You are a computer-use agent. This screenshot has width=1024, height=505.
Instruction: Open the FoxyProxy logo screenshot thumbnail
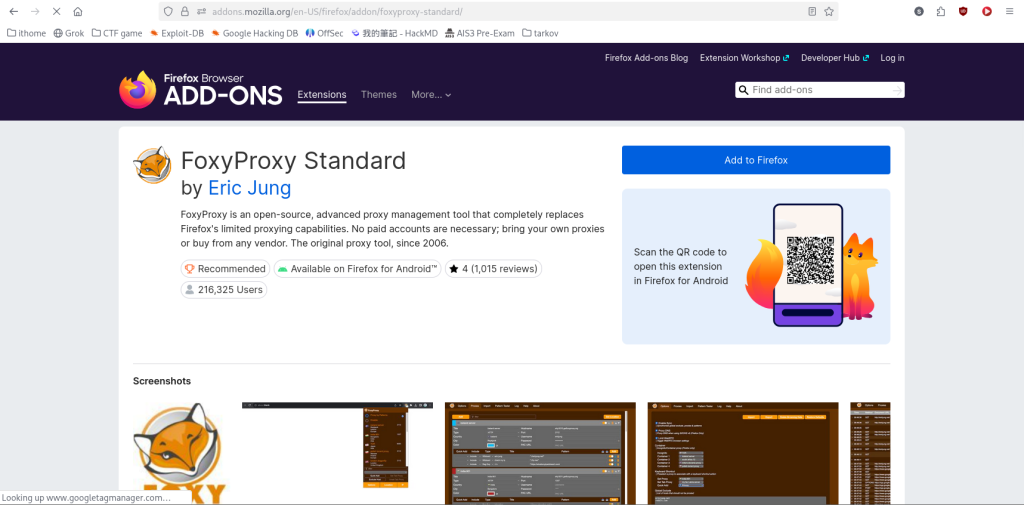coord(180,453)
